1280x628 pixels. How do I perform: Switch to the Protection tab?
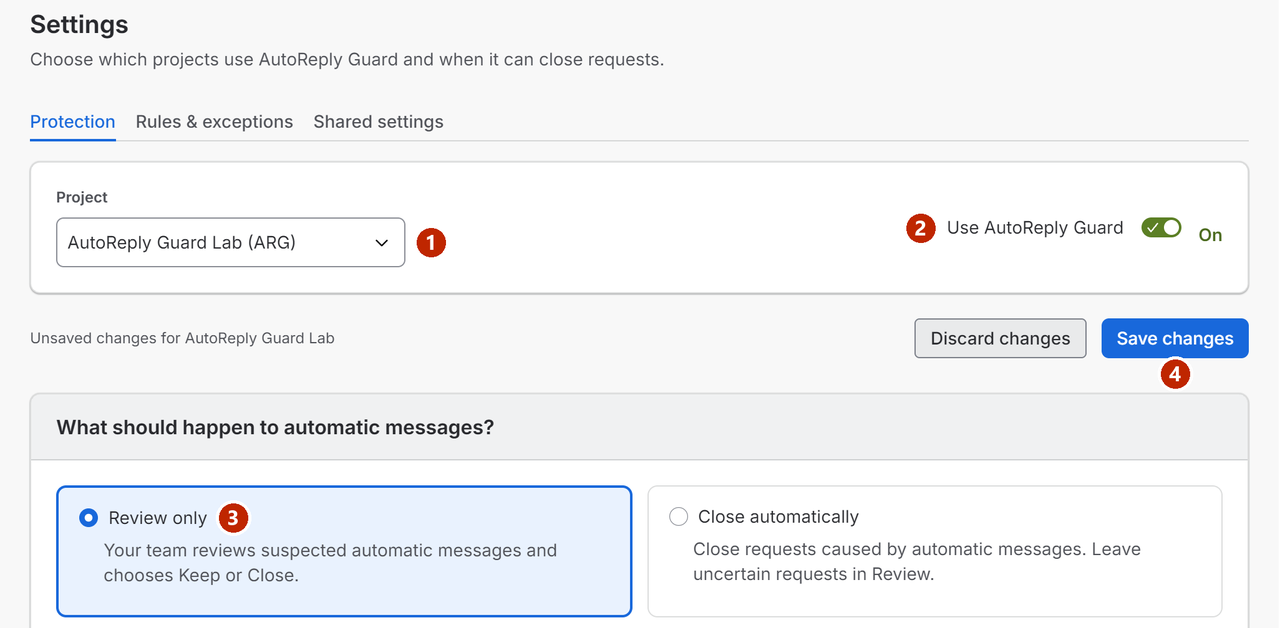pos(73,122)
